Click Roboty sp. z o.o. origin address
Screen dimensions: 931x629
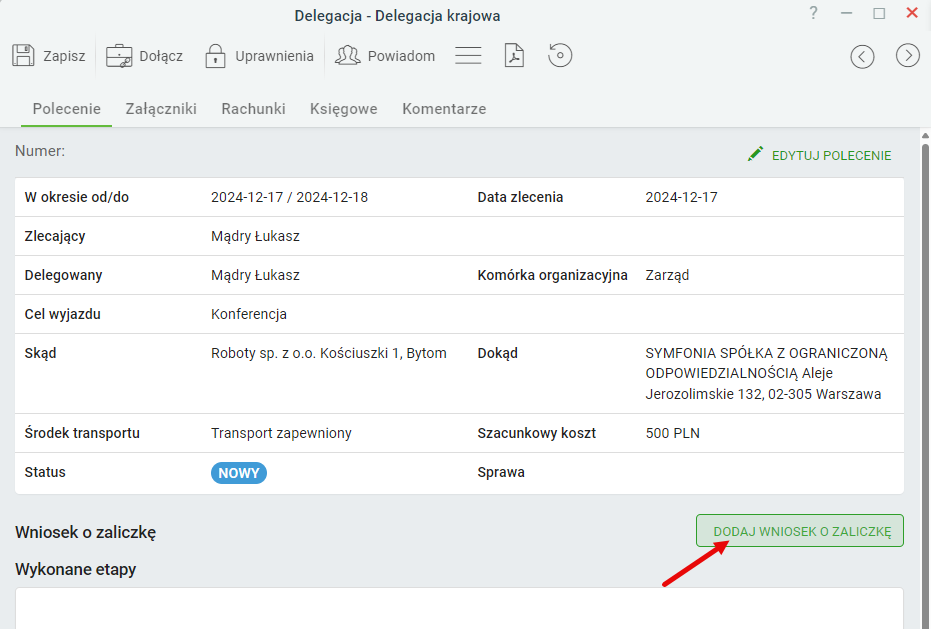coord(328,353)
